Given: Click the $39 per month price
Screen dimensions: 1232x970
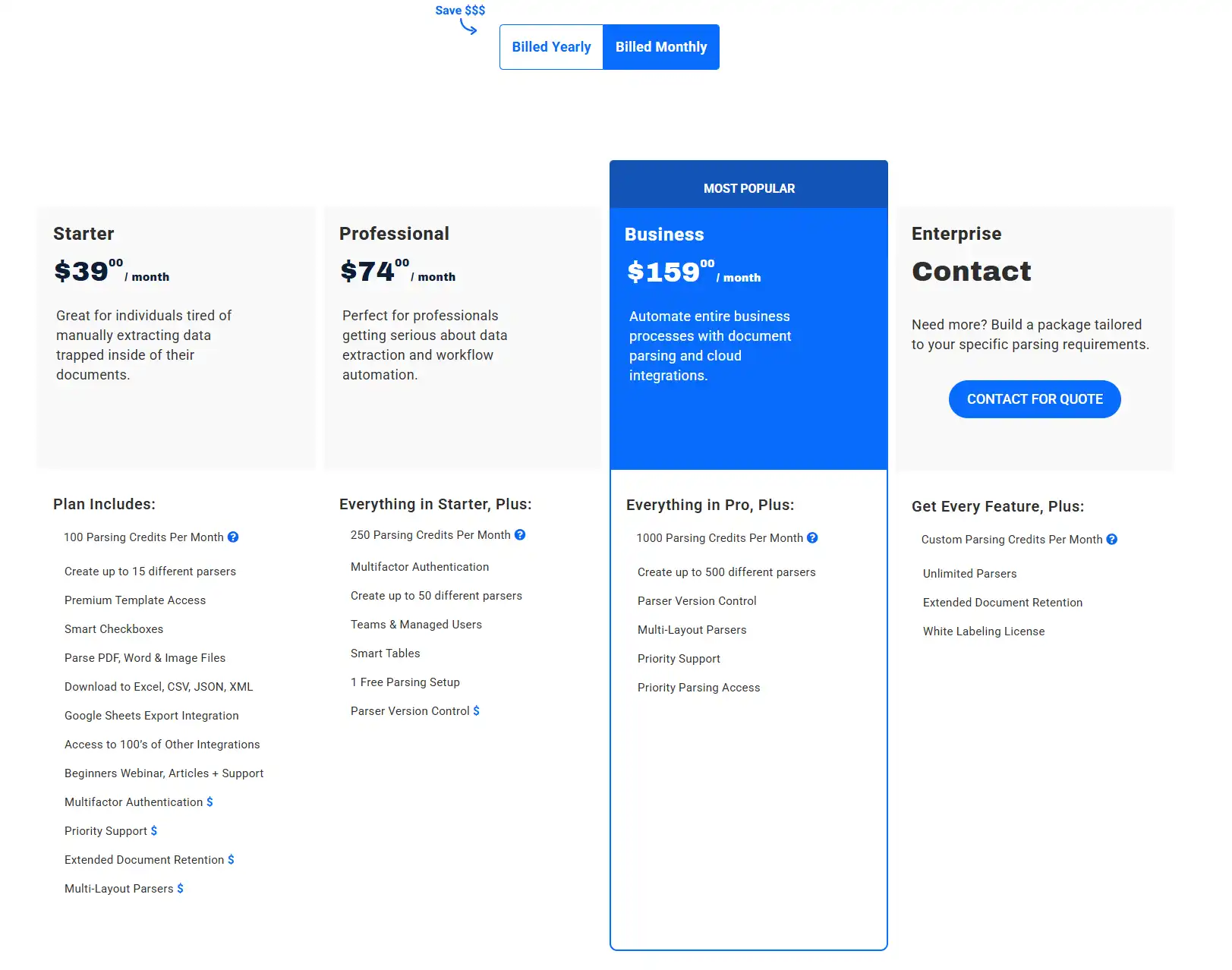Looking at the screenshot, I should 112,271.
